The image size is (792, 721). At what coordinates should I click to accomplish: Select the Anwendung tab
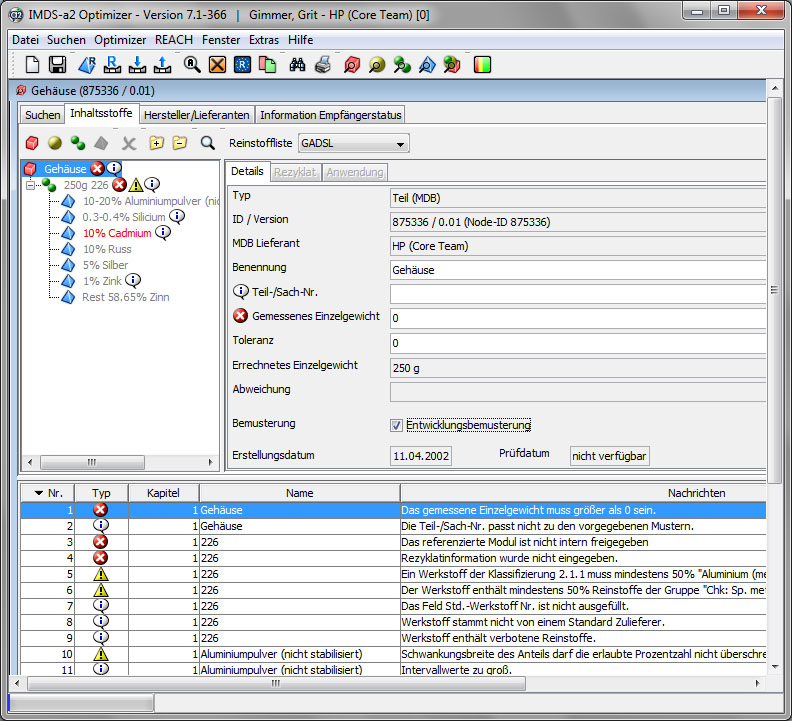(x=355, y=172)
